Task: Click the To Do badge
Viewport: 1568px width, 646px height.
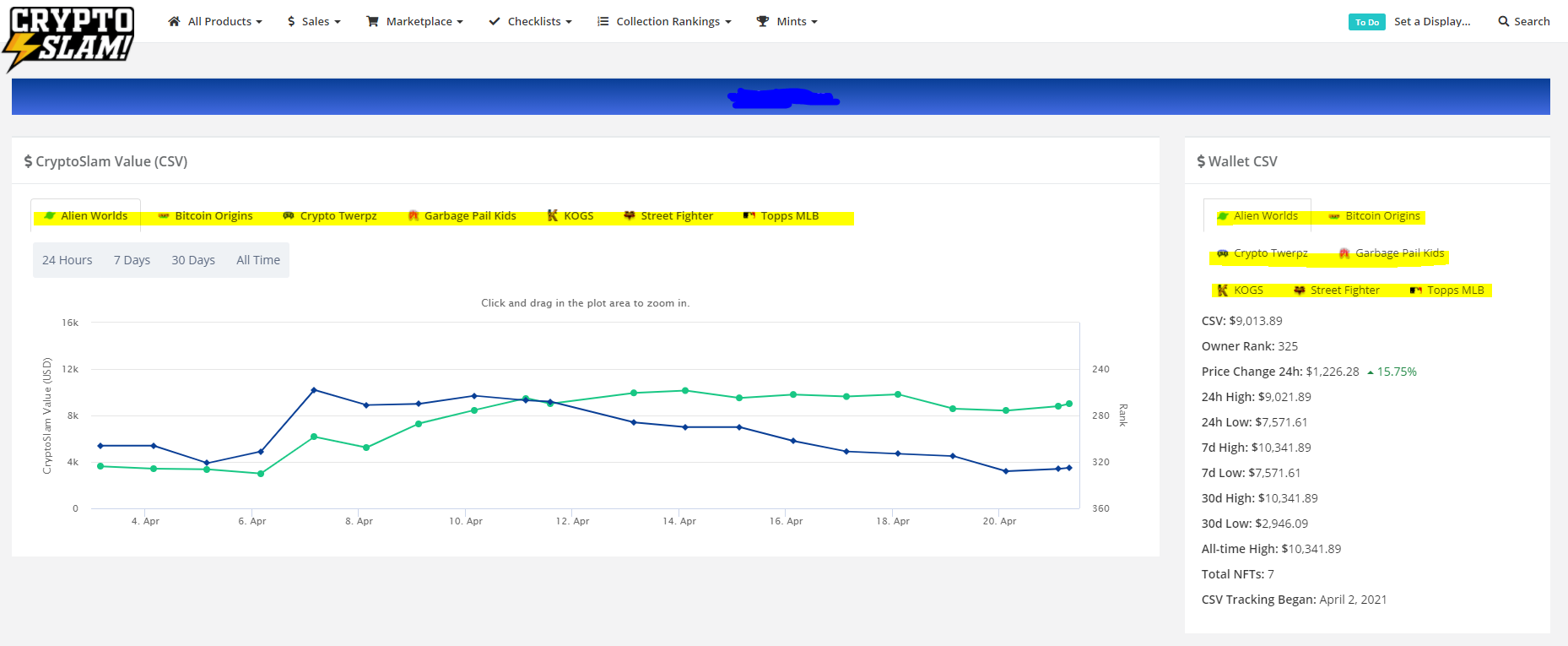Action: (1367, 22)
